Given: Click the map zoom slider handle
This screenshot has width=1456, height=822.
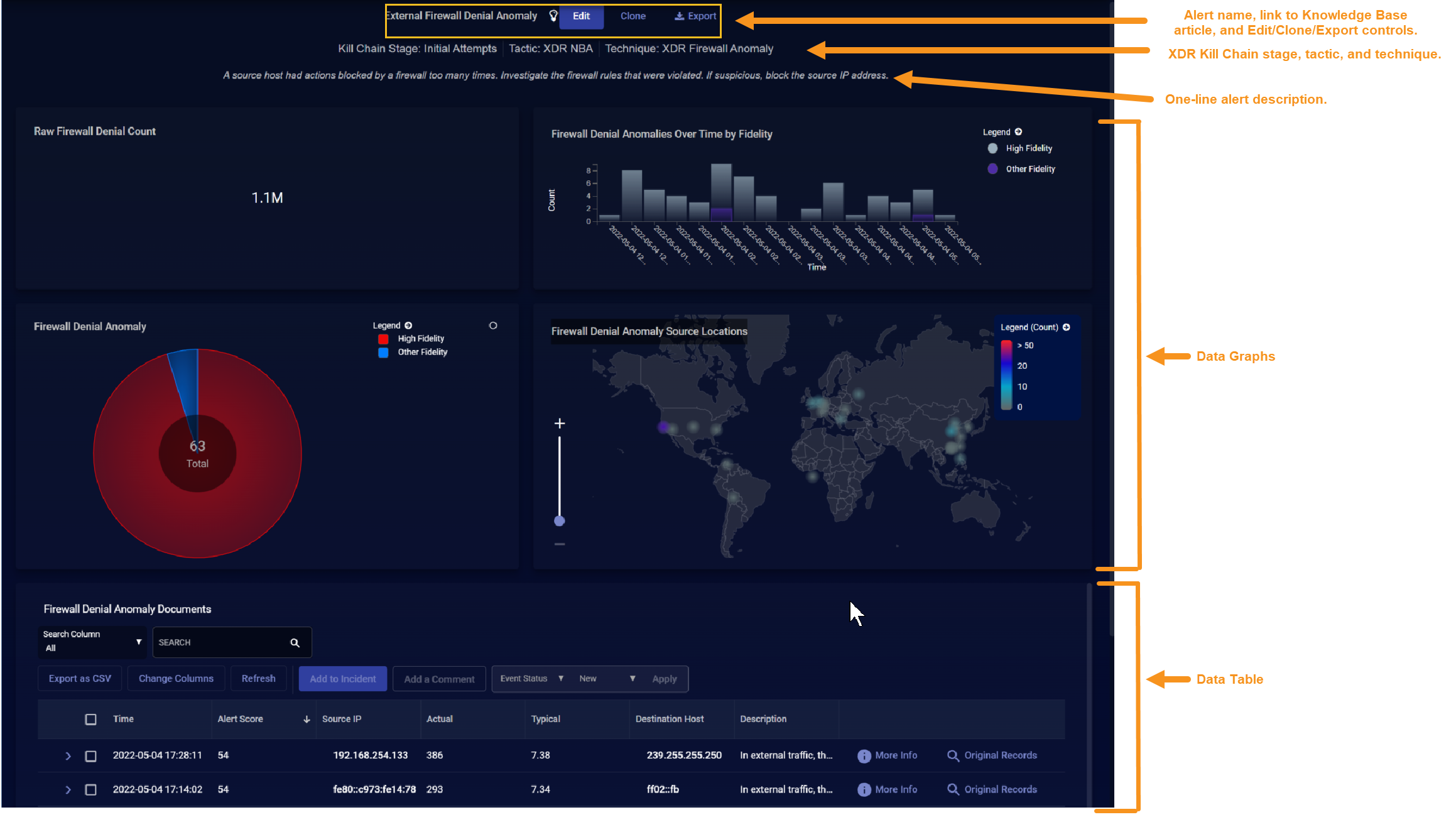Looking at the screenshot, I should [x=560, y=521].
